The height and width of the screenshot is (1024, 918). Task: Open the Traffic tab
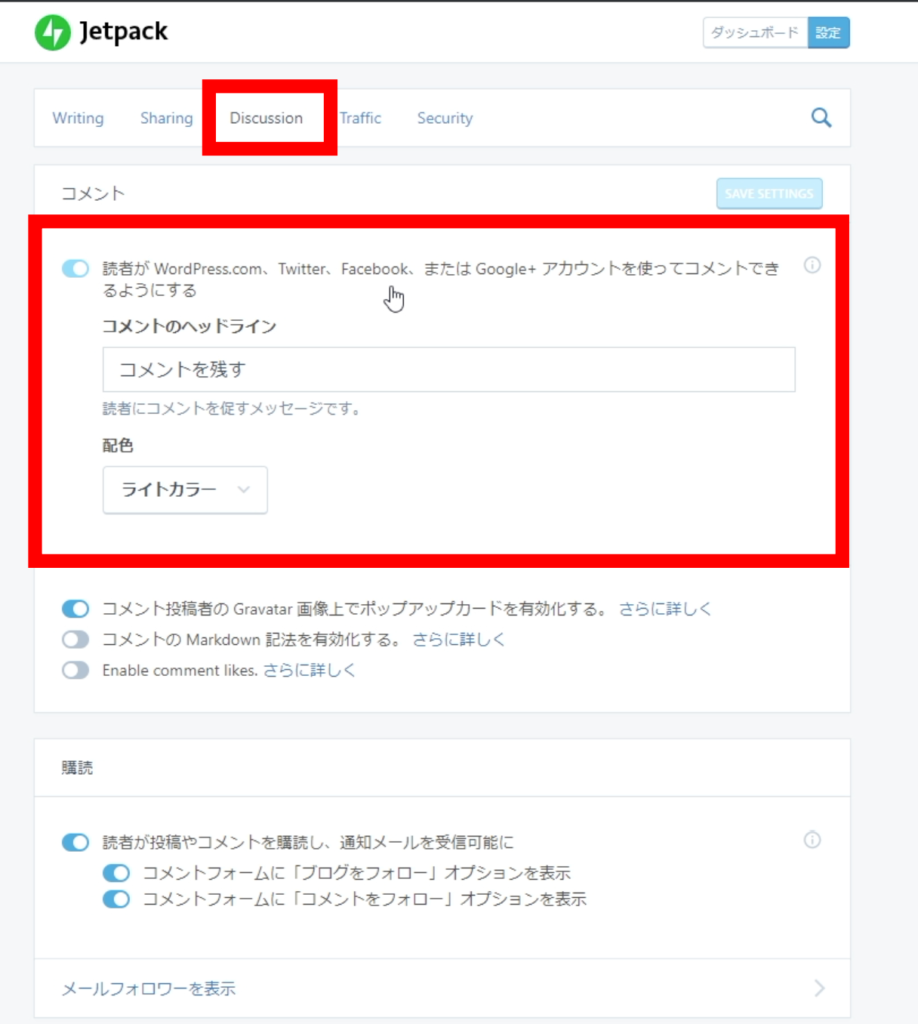pyautogui.click(x=360, y=118)
